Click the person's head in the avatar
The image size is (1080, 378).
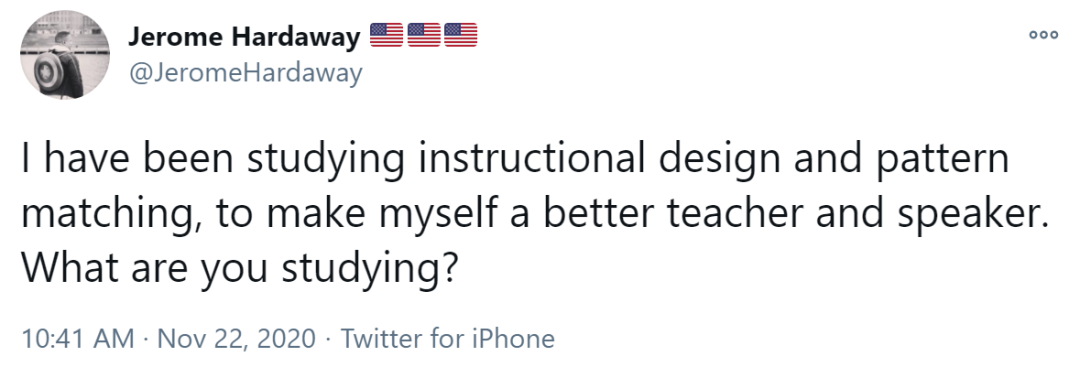(x=64, y=39)
